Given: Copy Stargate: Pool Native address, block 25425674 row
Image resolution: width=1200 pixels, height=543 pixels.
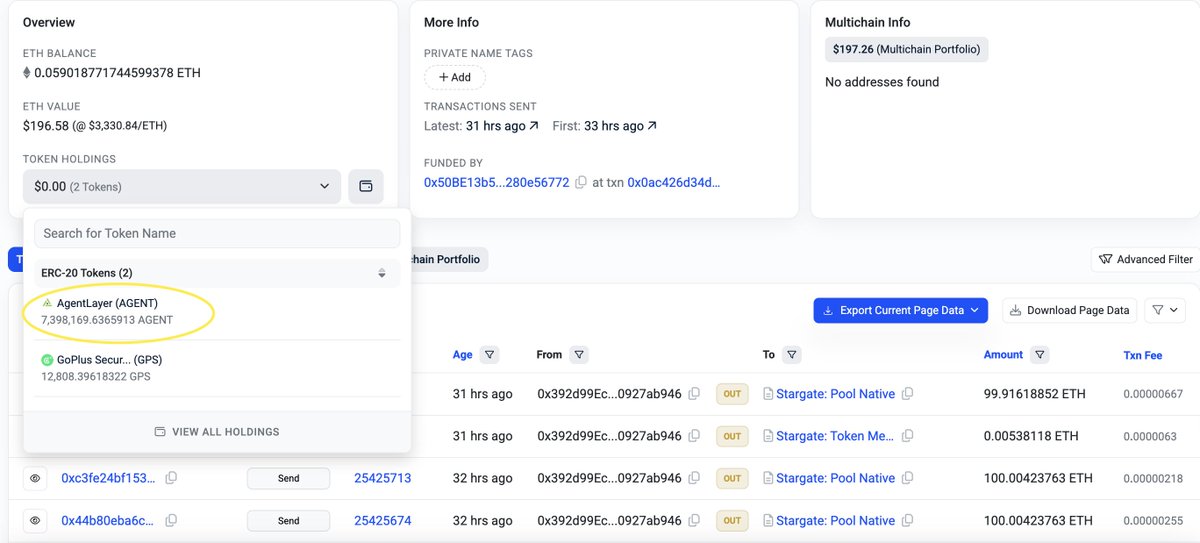Looking at the screenshot, I should pyautogui.click(x=908, y=520).
